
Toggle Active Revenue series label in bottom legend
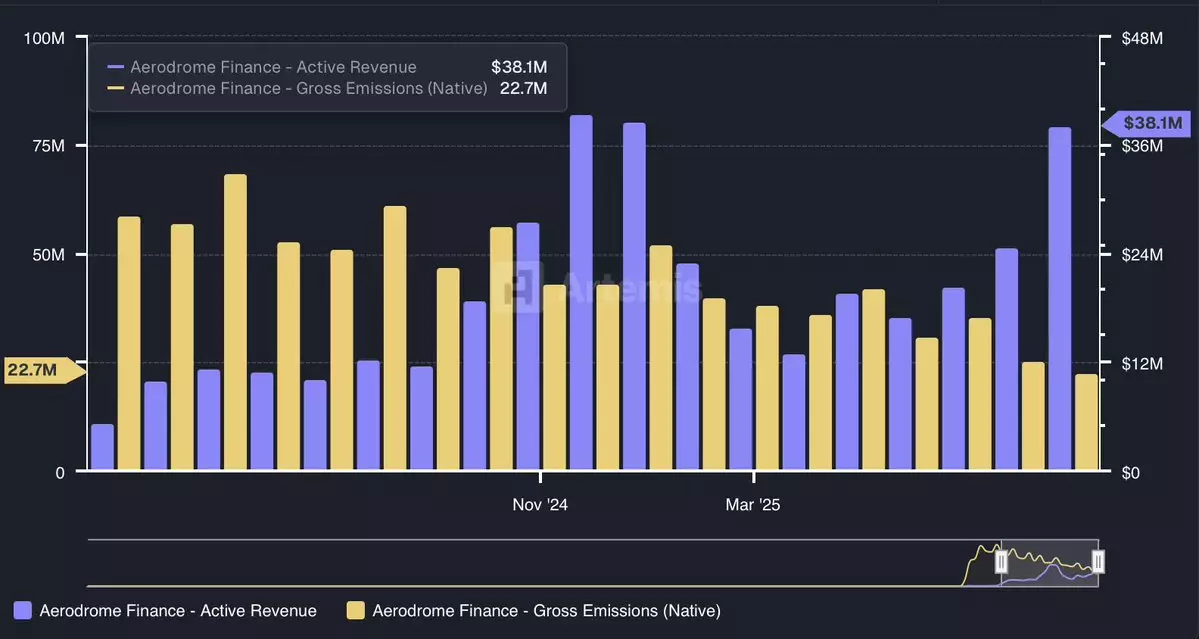click(178, 610)
